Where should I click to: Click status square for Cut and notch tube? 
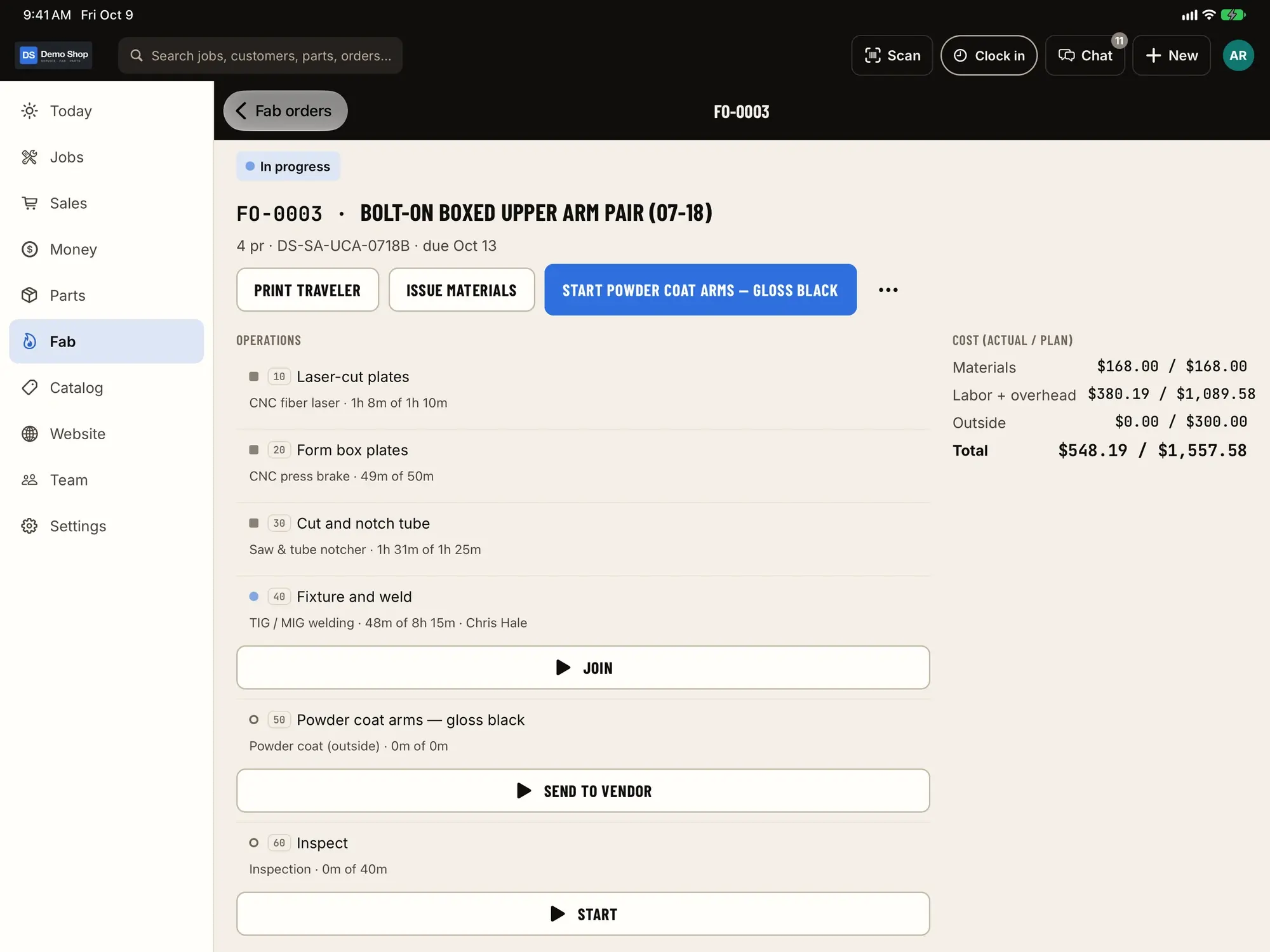[x=254, y=523]
